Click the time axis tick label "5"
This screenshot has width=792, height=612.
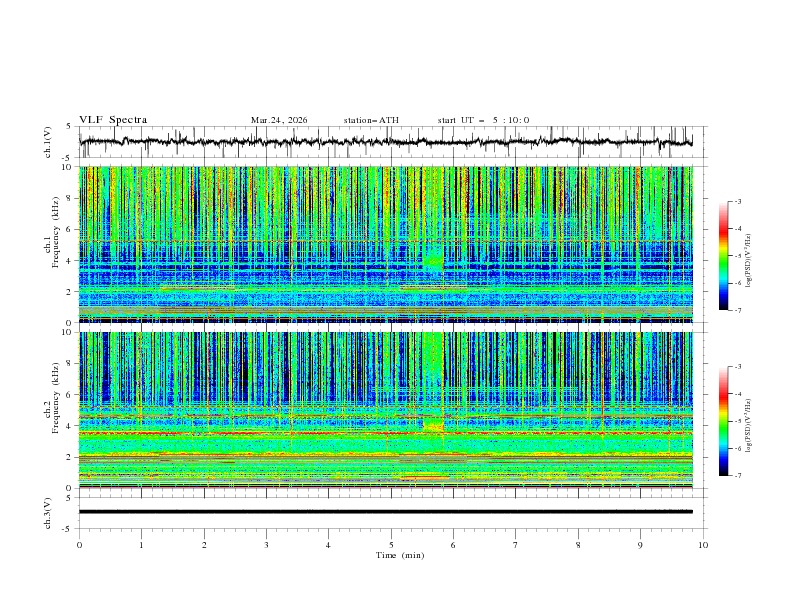[391, 545]
